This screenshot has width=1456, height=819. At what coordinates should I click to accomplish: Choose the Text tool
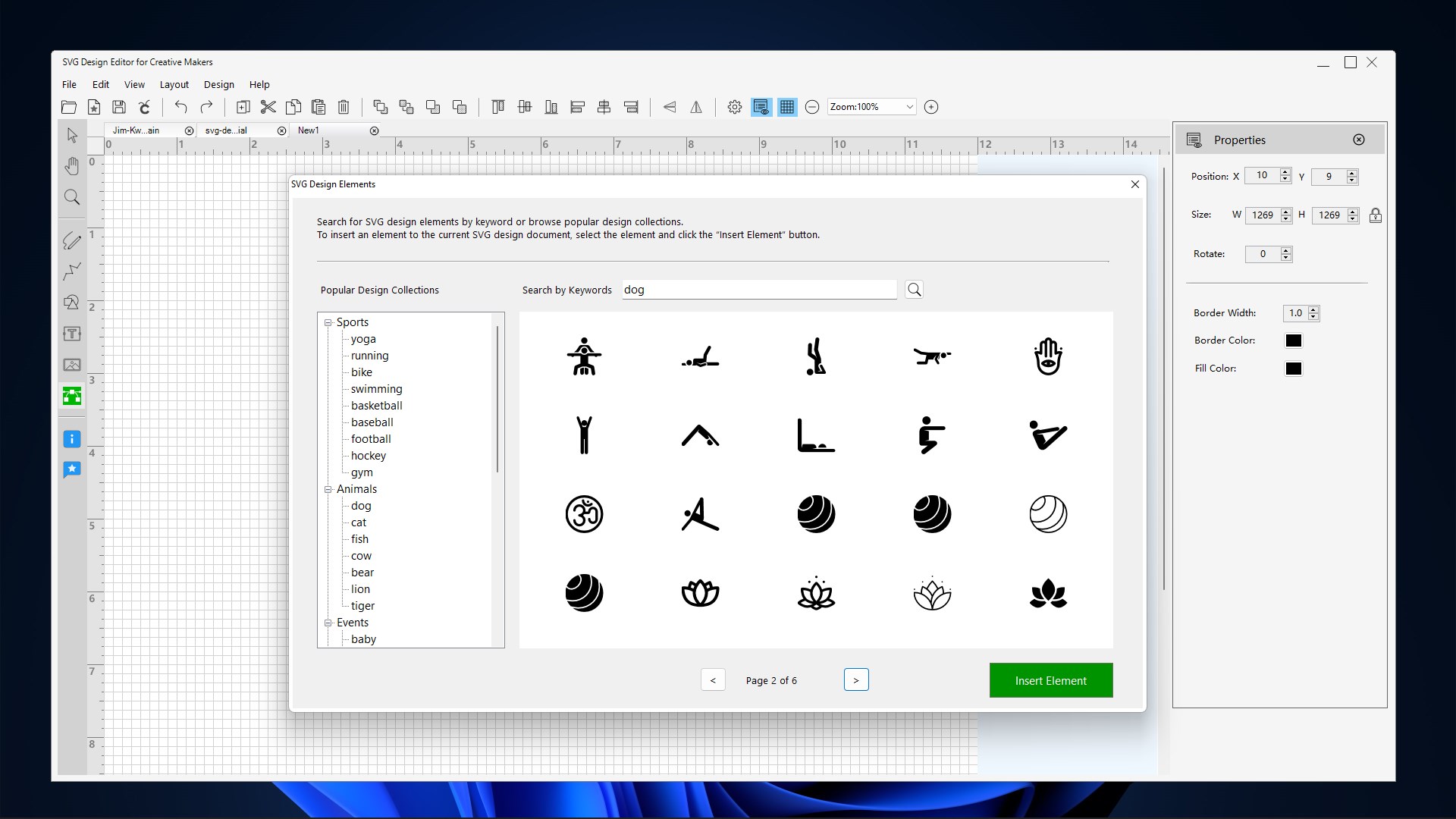coord(72,334)
